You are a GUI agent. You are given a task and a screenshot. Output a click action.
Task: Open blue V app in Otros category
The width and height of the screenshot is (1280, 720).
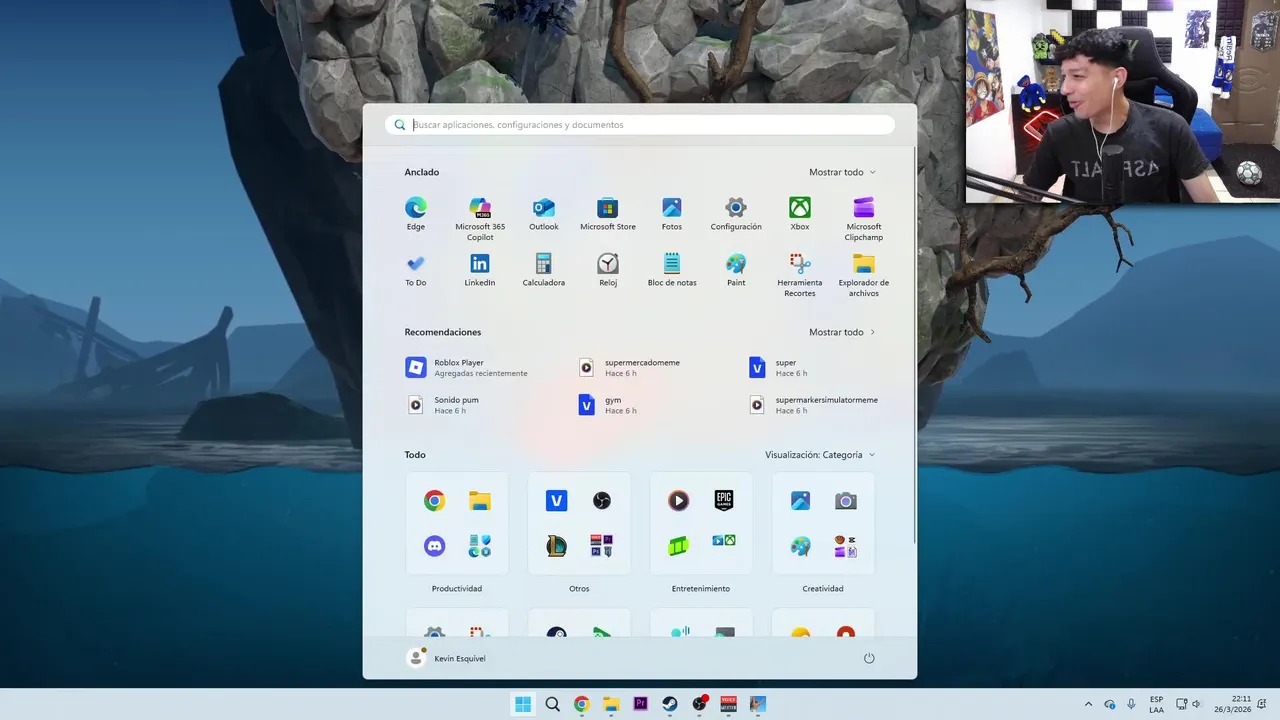click(556, 501)
